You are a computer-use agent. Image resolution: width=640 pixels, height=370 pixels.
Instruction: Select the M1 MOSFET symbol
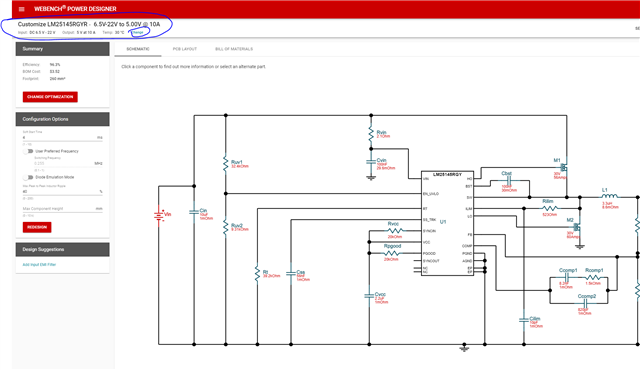pyautogui.click(x=564, y=167)
